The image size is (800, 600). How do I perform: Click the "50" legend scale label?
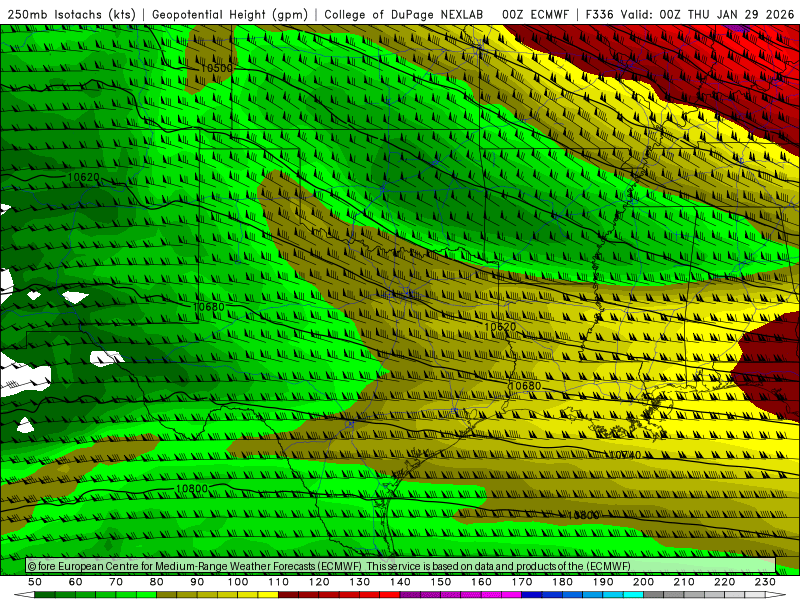point(35,582)
